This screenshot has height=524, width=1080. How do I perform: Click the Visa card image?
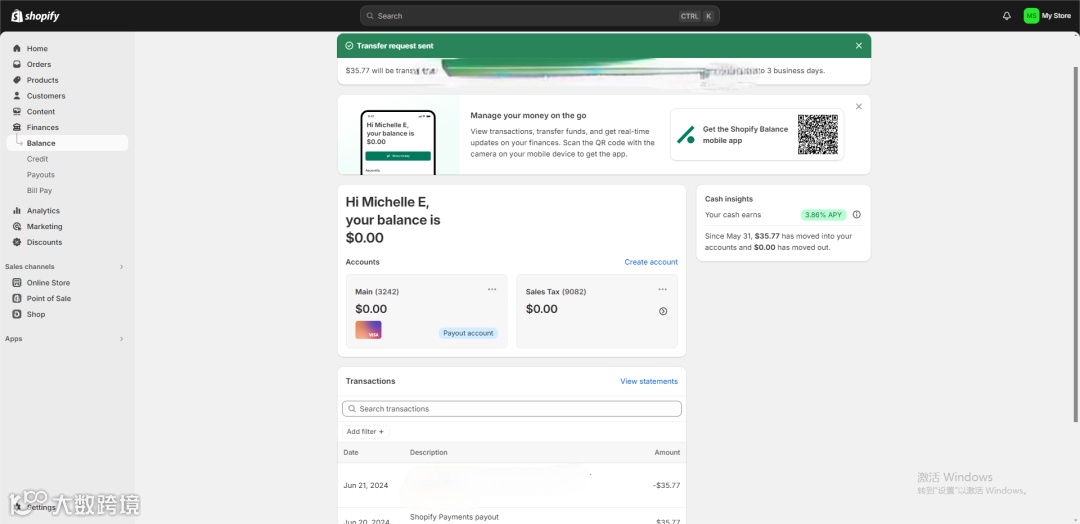click(368, 330)
